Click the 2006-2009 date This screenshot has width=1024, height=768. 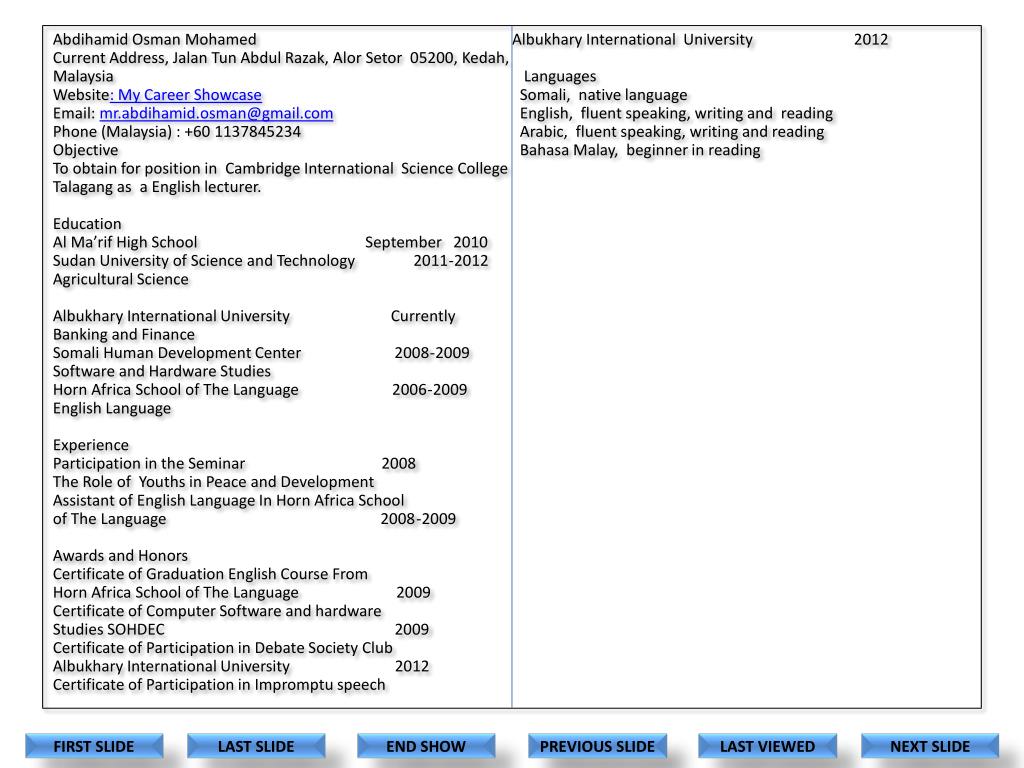[430, 389]
